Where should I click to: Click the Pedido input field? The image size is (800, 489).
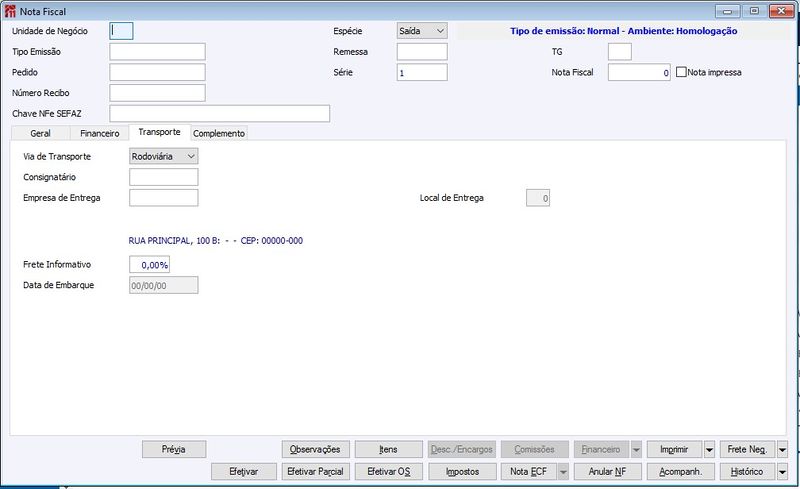158,72
